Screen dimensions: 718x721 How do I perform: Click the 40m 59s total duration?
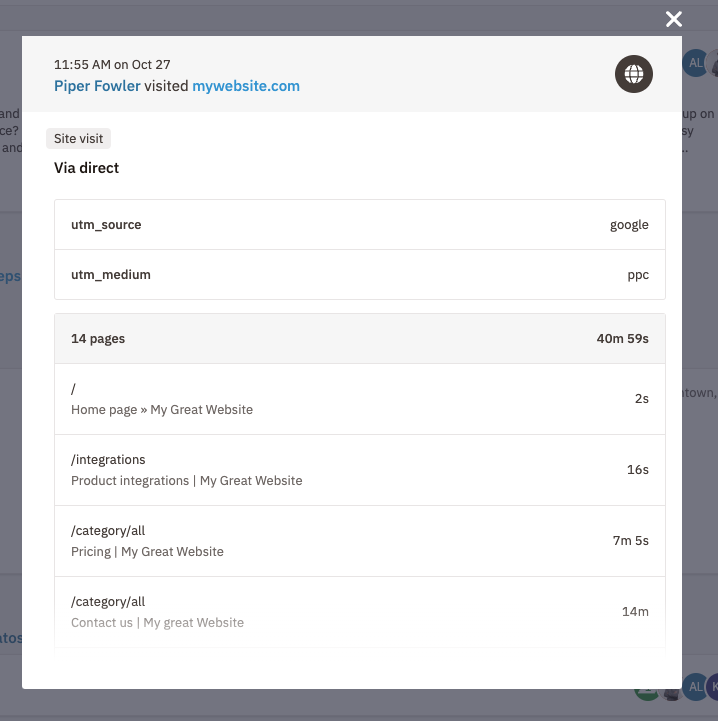[622, 338]
